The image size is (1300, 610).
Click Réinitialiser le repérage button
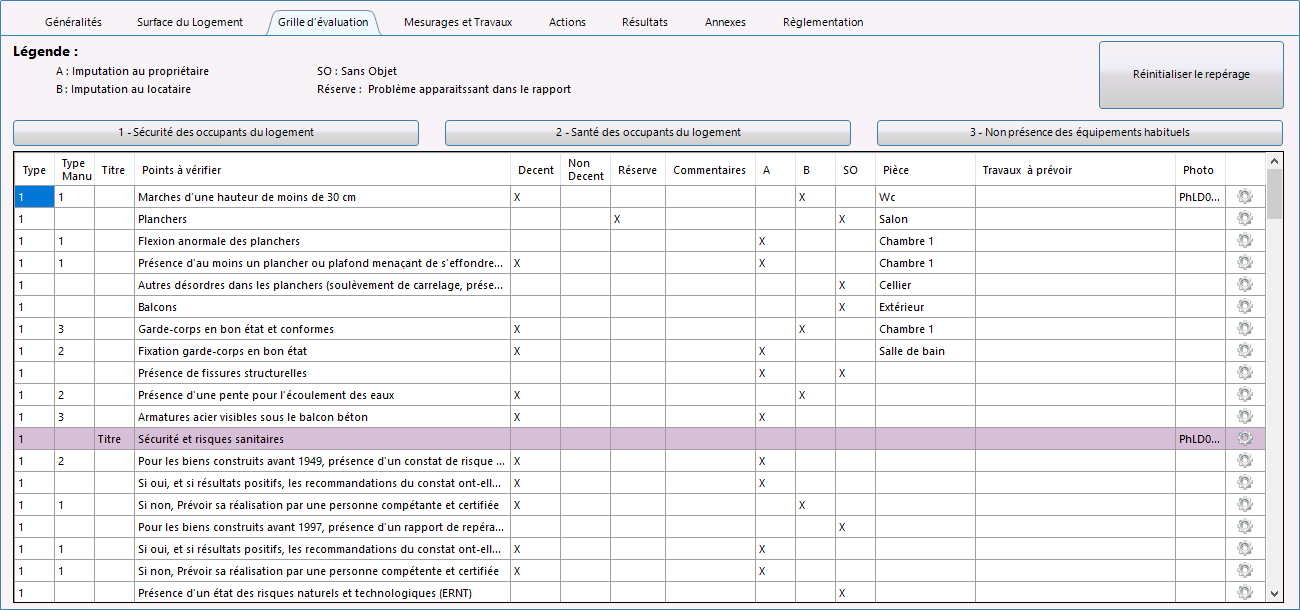click(x=1191, y=74)
